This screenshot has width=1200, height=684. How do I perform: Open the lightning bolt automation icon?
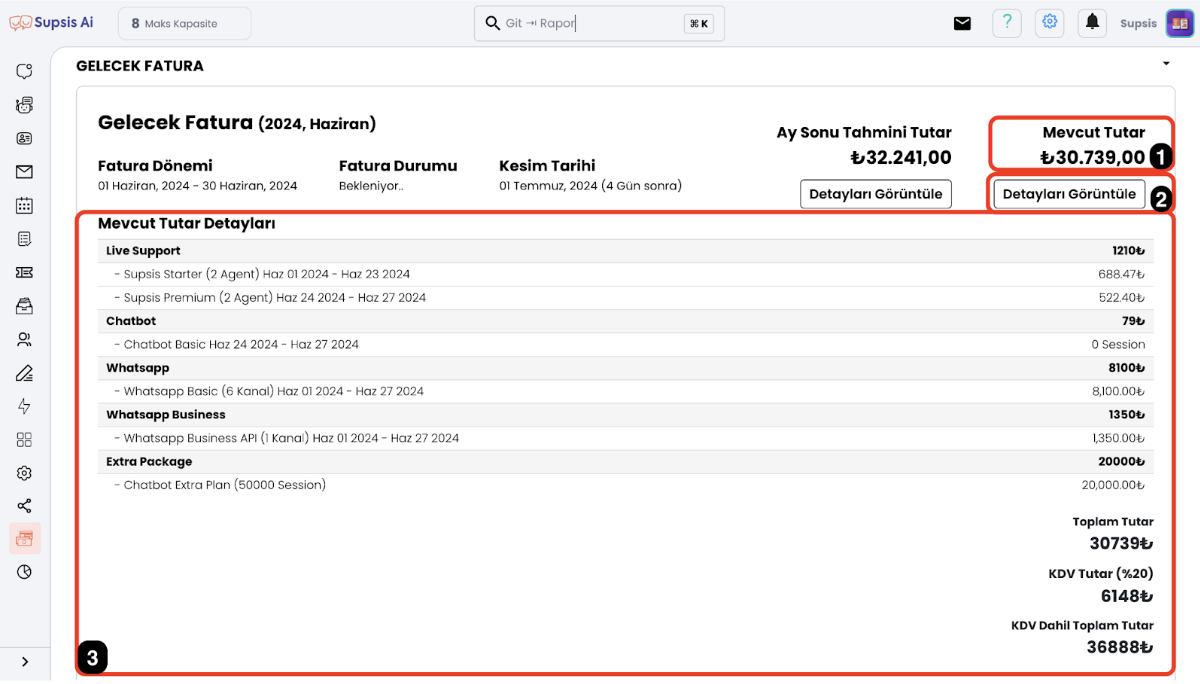click(x=24, y=406)
